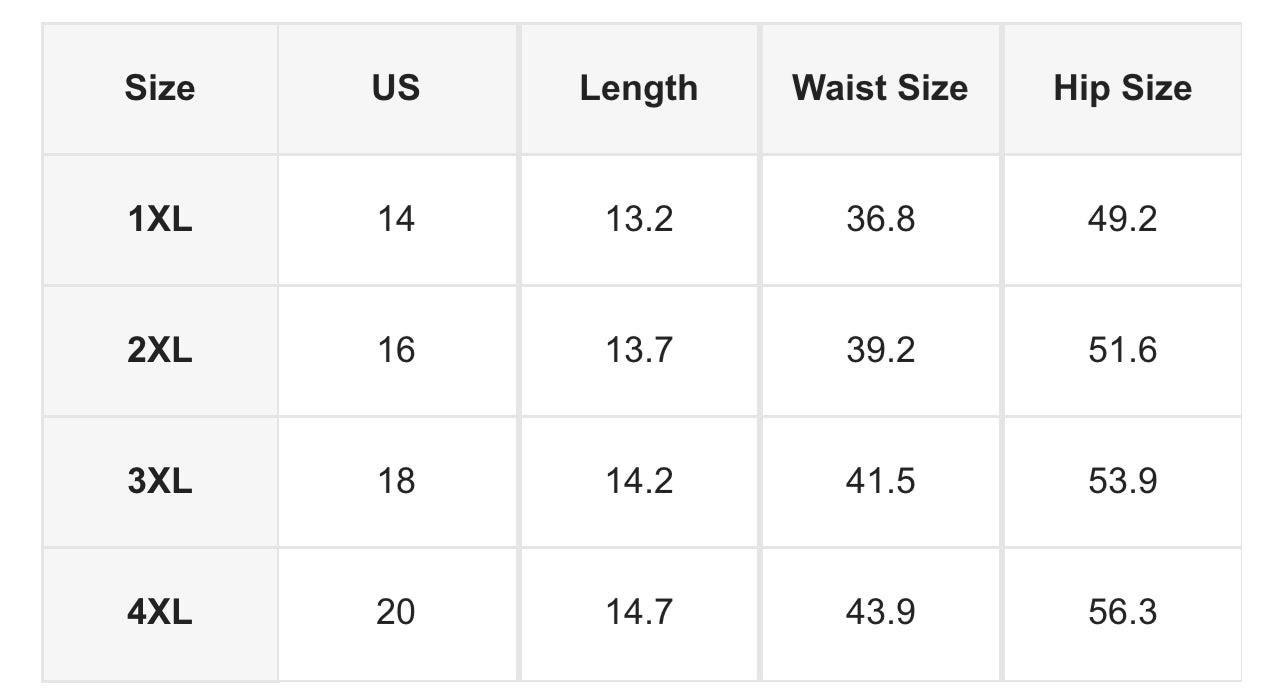
Task: Select the 4XL size row label
Action: click(160, 612)
